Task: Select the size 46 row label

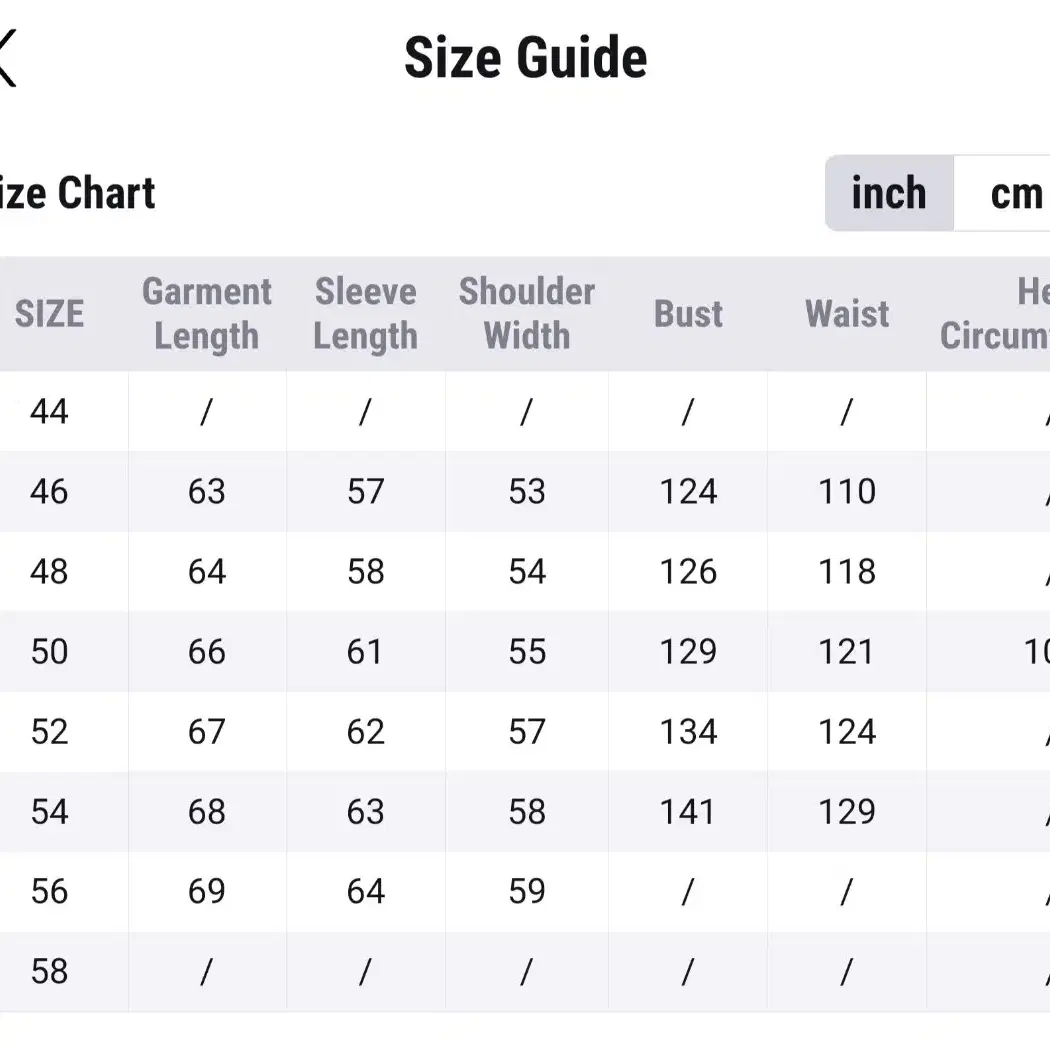Action: tap(50, 492)
